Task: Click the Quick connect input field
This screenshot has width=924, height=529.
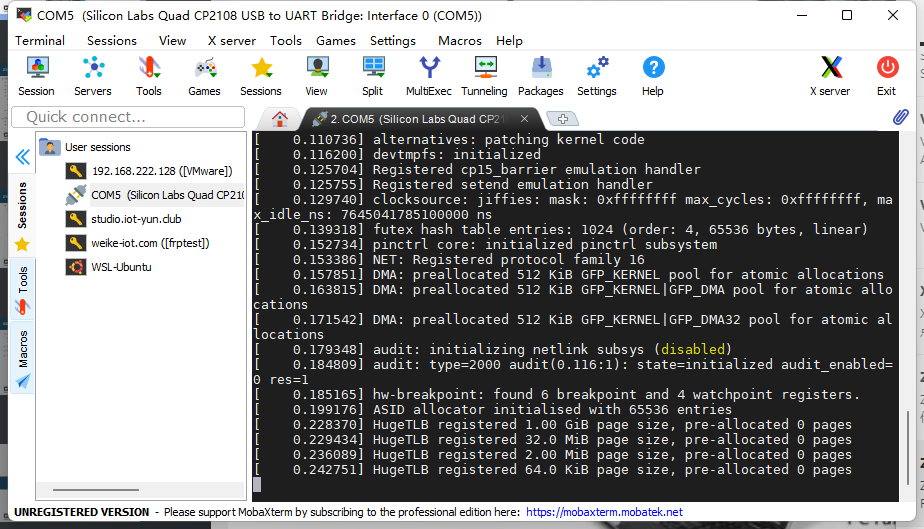Action: (x=128, y=117)
